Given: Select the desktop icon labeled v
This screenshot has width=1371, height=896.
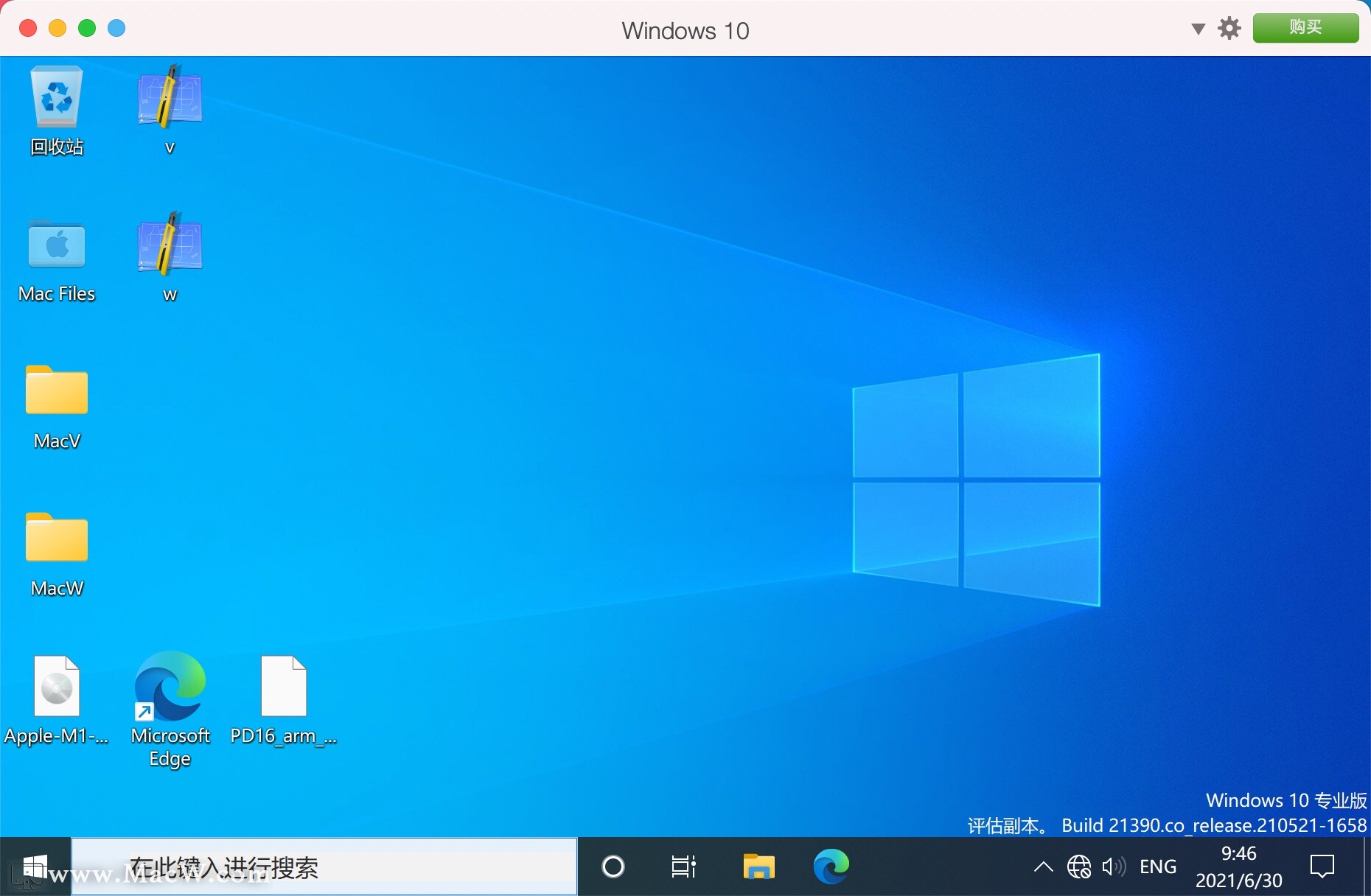Looking at the screenshot, I should click(170, 111).
